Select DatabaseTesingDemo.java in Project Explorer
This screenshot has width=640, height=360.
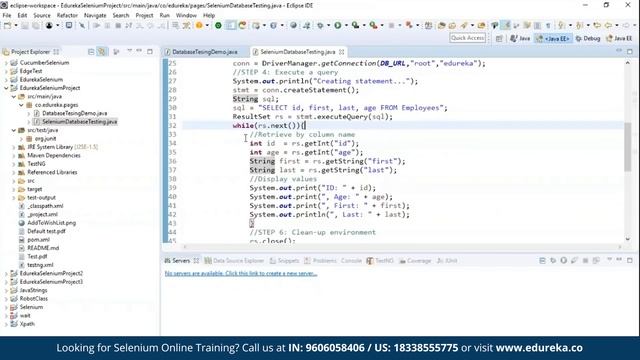[x=74, y=113]
